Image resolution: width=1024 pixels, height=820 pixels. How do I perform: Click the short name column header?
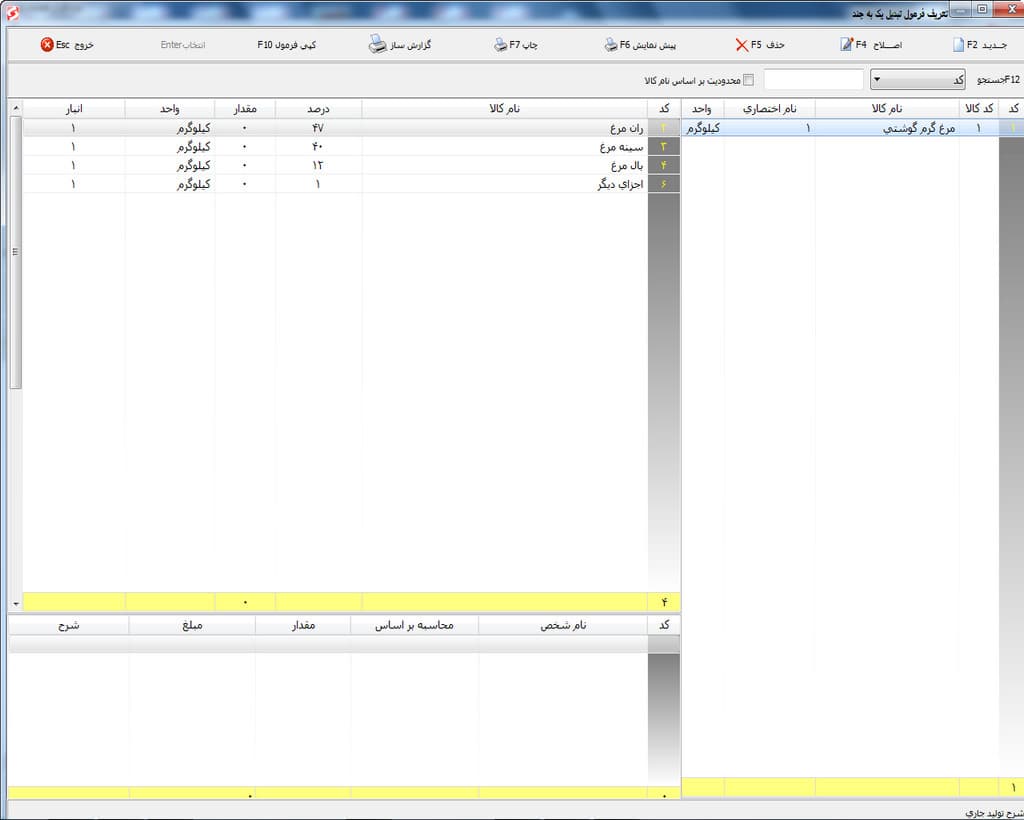[x=769, y=108]
